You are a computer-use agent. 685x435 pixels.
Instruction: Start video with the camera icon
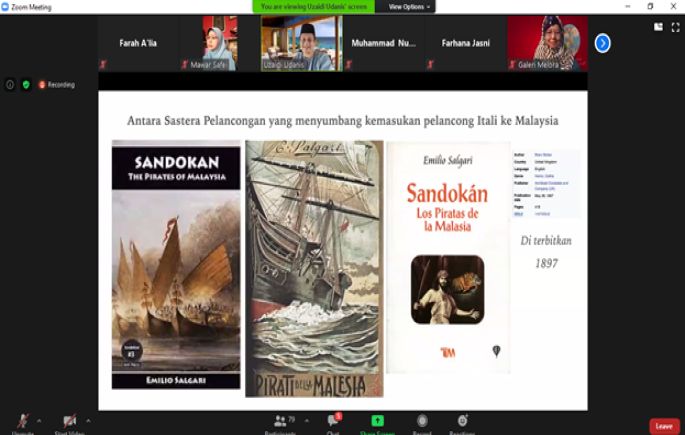pyautogui.click(x=69, y=421)
